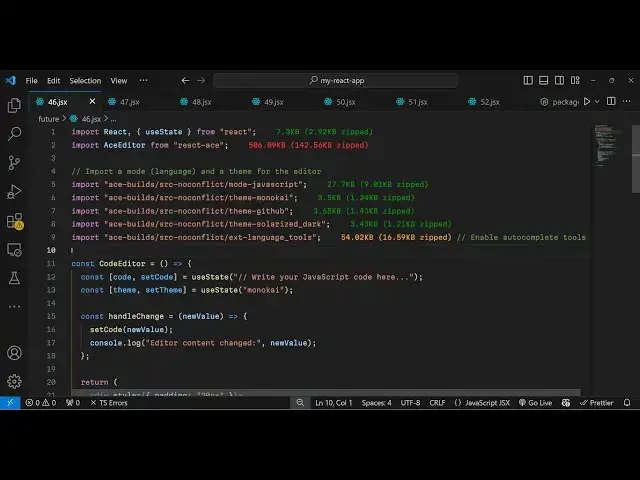The image size is (640, 480).
Task: Toggle secondary side bar layout button
Action: click(559, 80)
